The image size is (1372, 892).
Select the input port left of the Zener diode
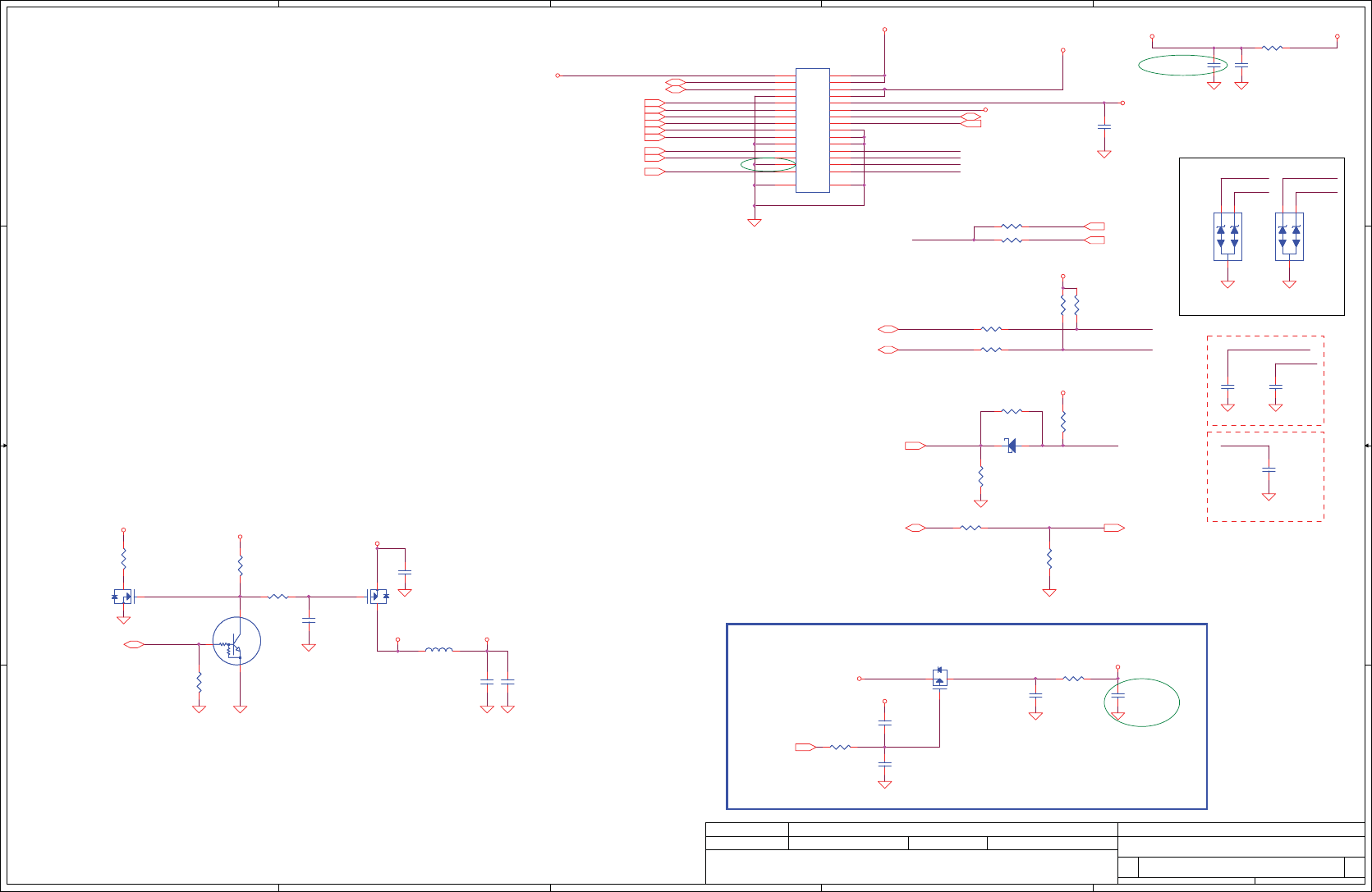[x=915, y=446]
